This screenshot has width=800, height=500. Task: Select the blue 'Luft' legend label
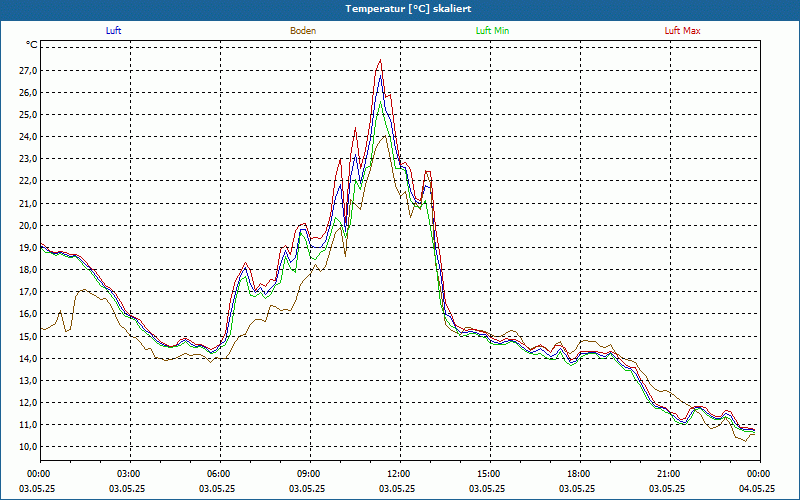[113, 31]
